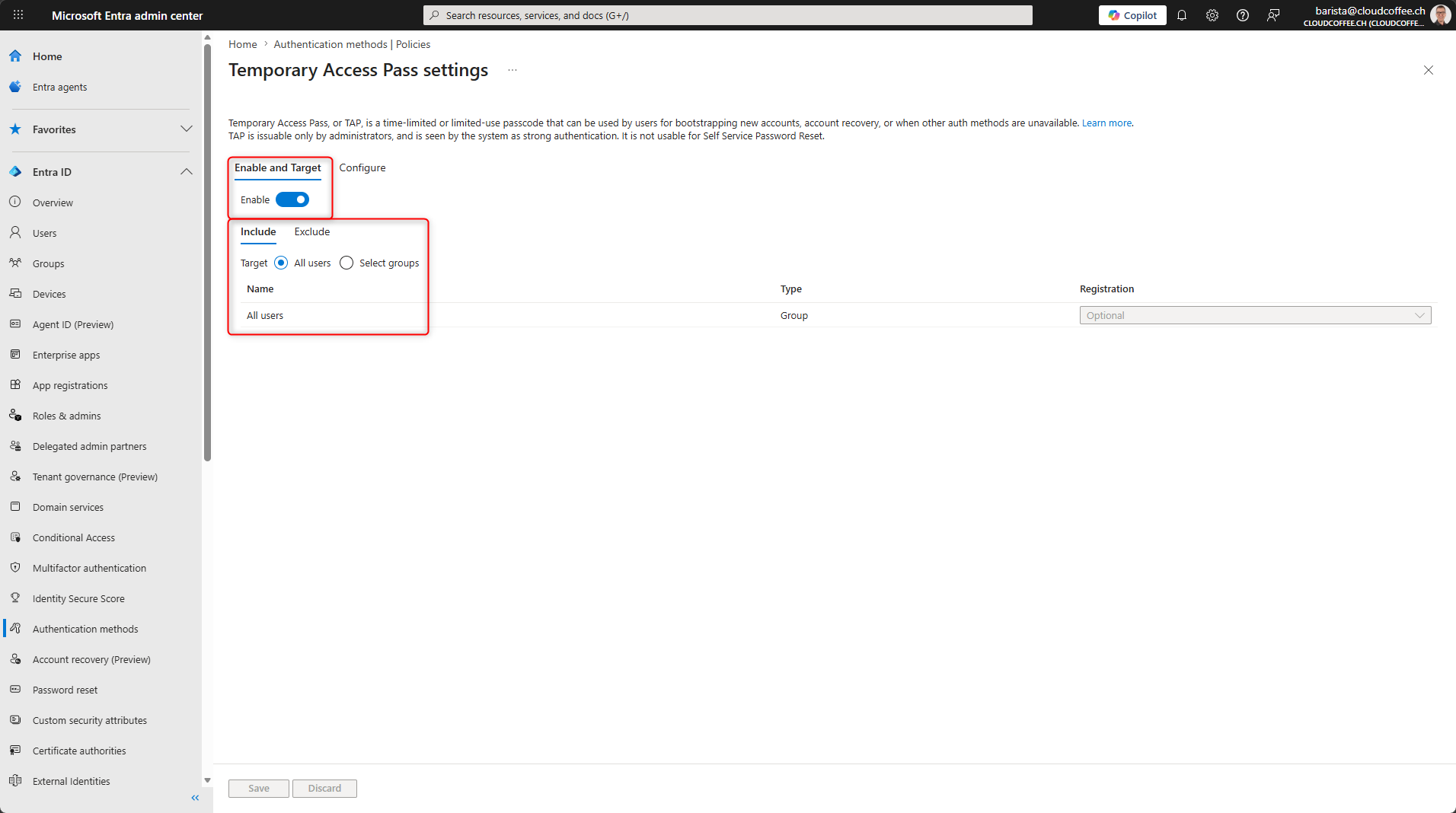1456x813 pixels.
Task: Switch to the Configure tab
Action: (x=362, y=167)
